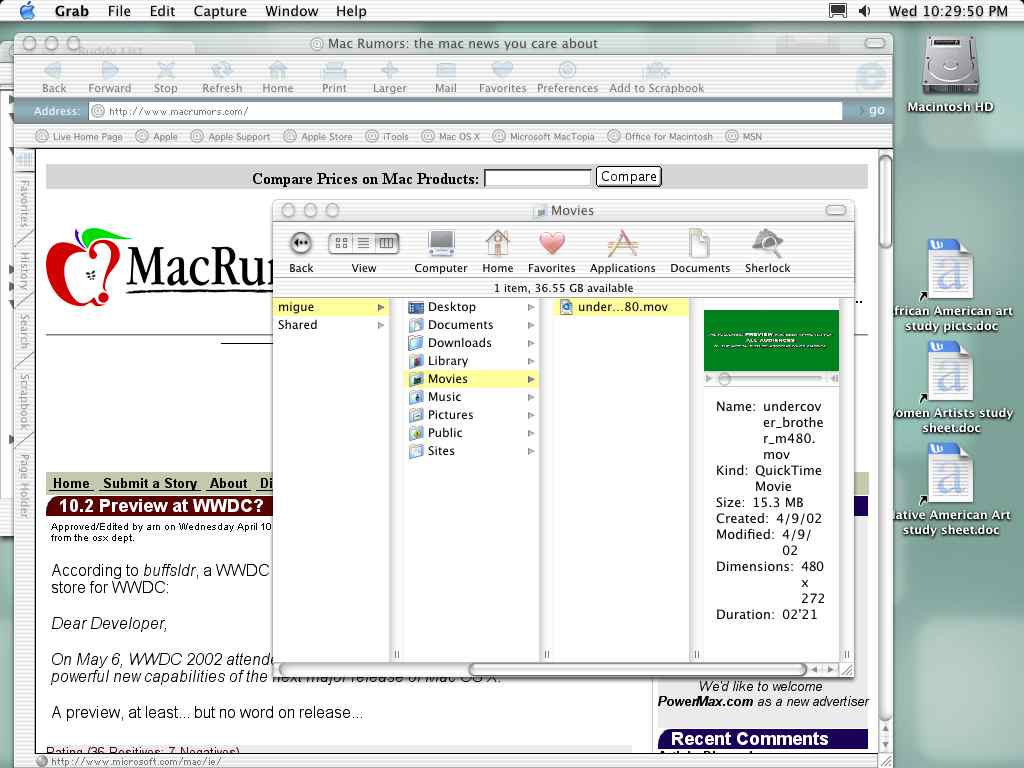Select the migue user folder
Viewport: 1024px width, 768px height.
click(x=331, y=307)
